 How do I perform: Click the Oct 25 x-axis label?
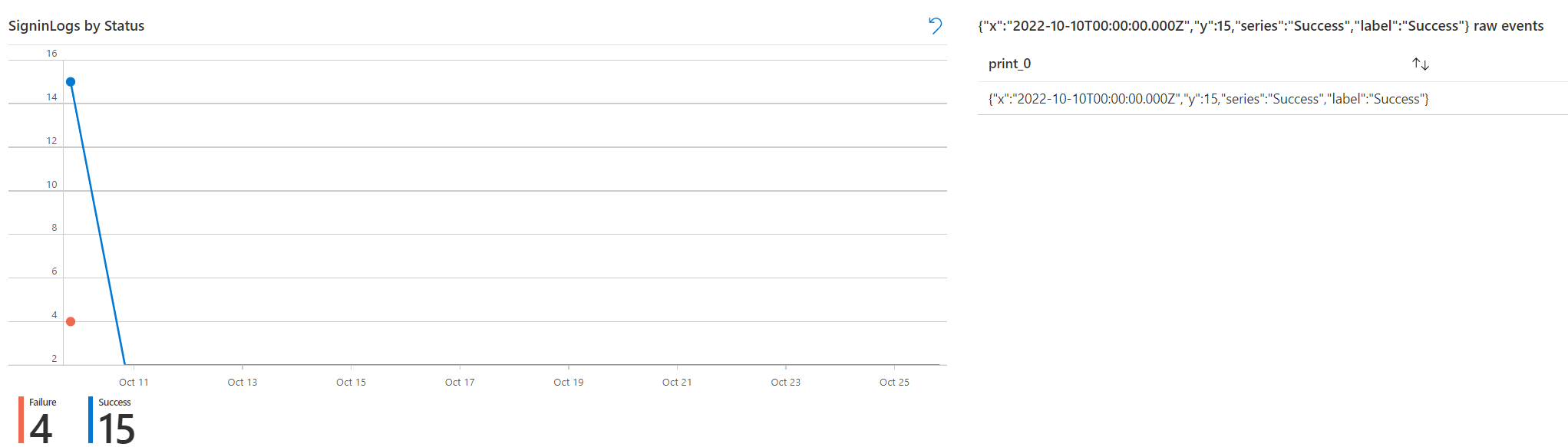894,382
